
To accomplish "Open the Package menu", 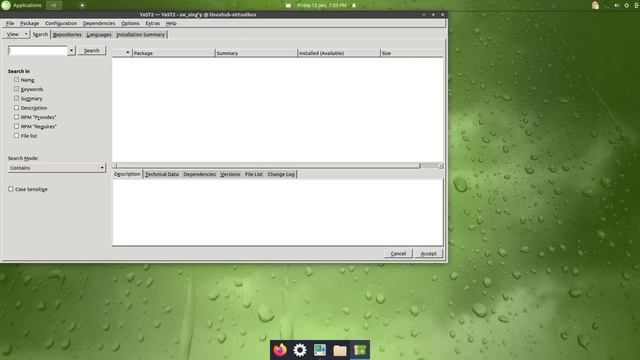I will coord(29,23).
